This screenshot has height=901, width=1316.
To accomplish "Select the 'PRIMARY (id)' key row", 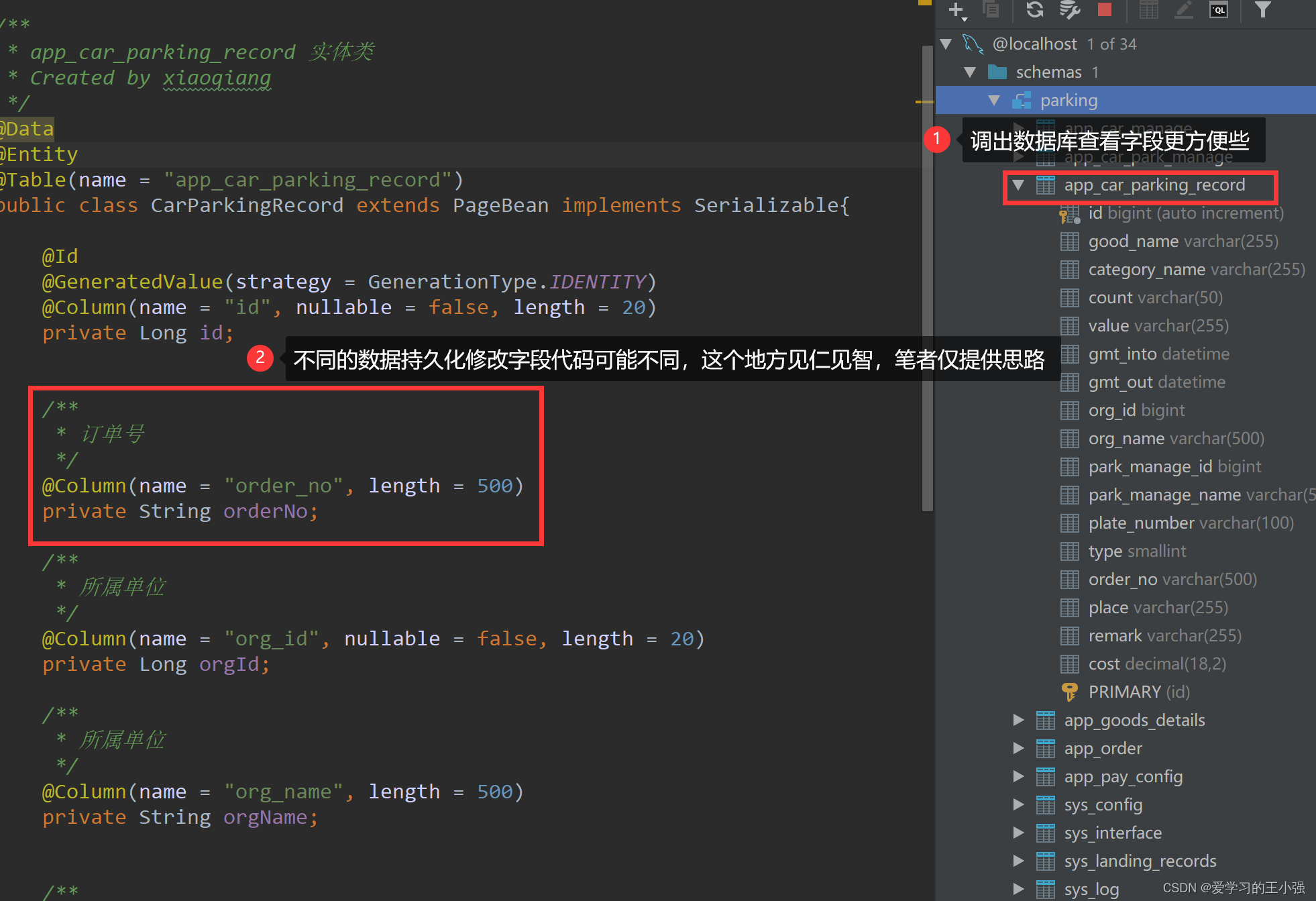I will (x=1126, y=692).
